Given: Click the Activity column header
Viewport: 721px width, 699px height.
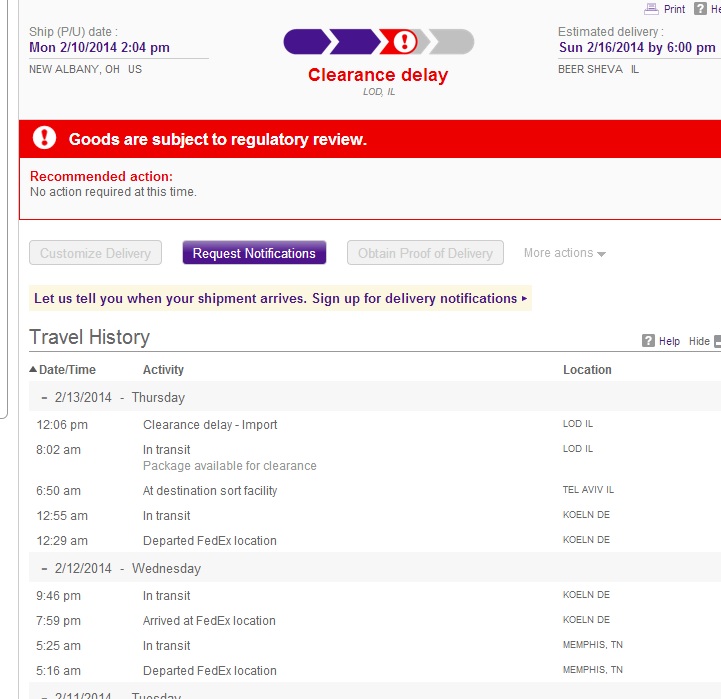Looking at the screenshot, I should pyautogui.click(x=163, y=370).
